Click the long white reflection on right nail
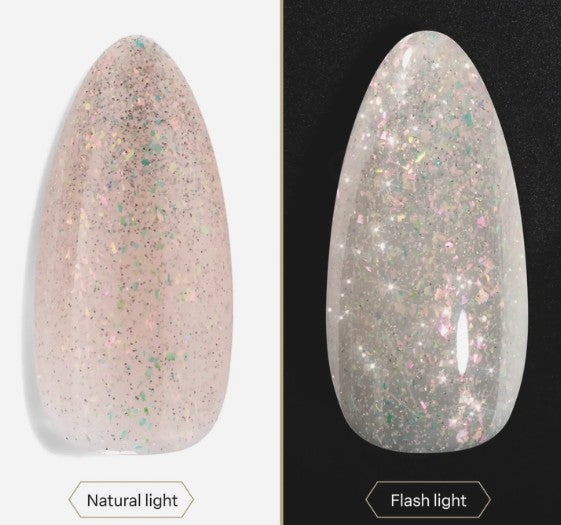Screen dimensions: 561x525 point(463,342)
